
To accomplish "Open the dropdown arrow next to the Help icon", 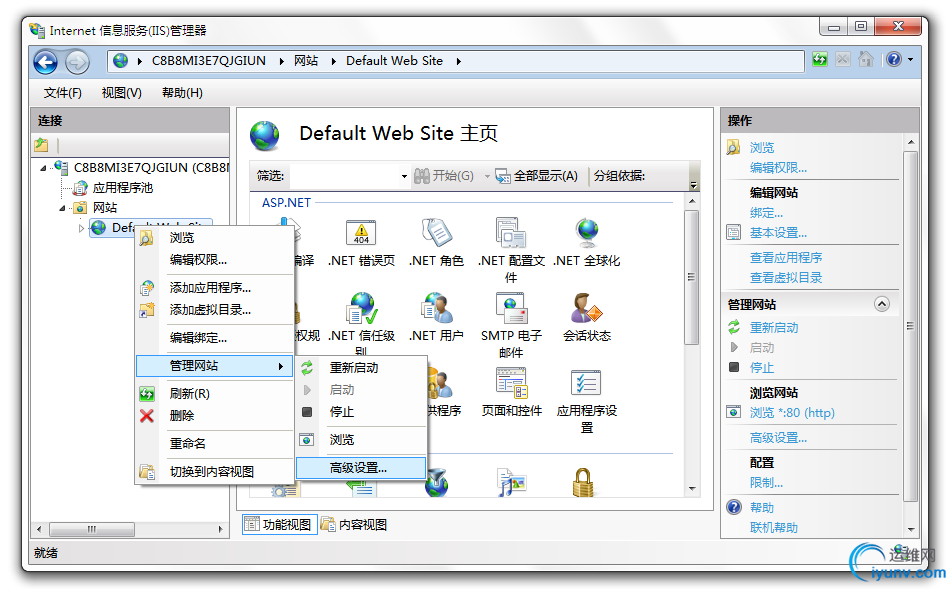I will pos(910,60).
